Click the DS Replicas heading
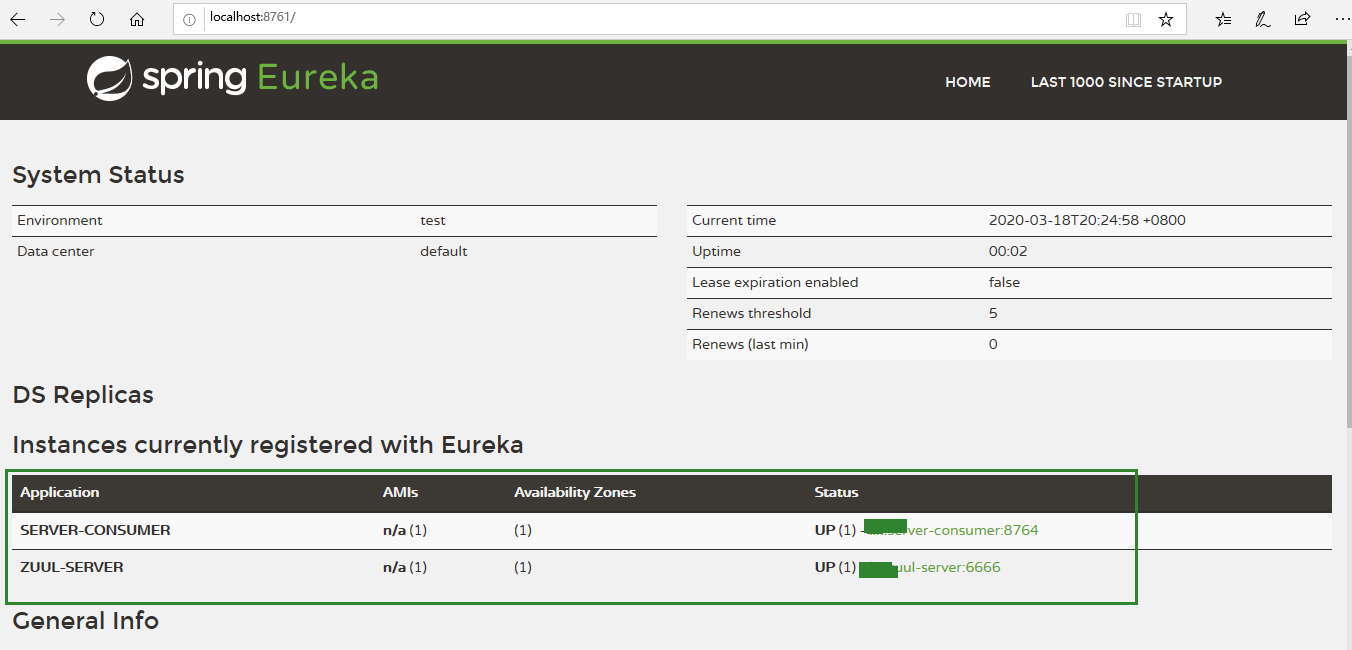This screenshot has width=1352, height=650. coord(83,395)
